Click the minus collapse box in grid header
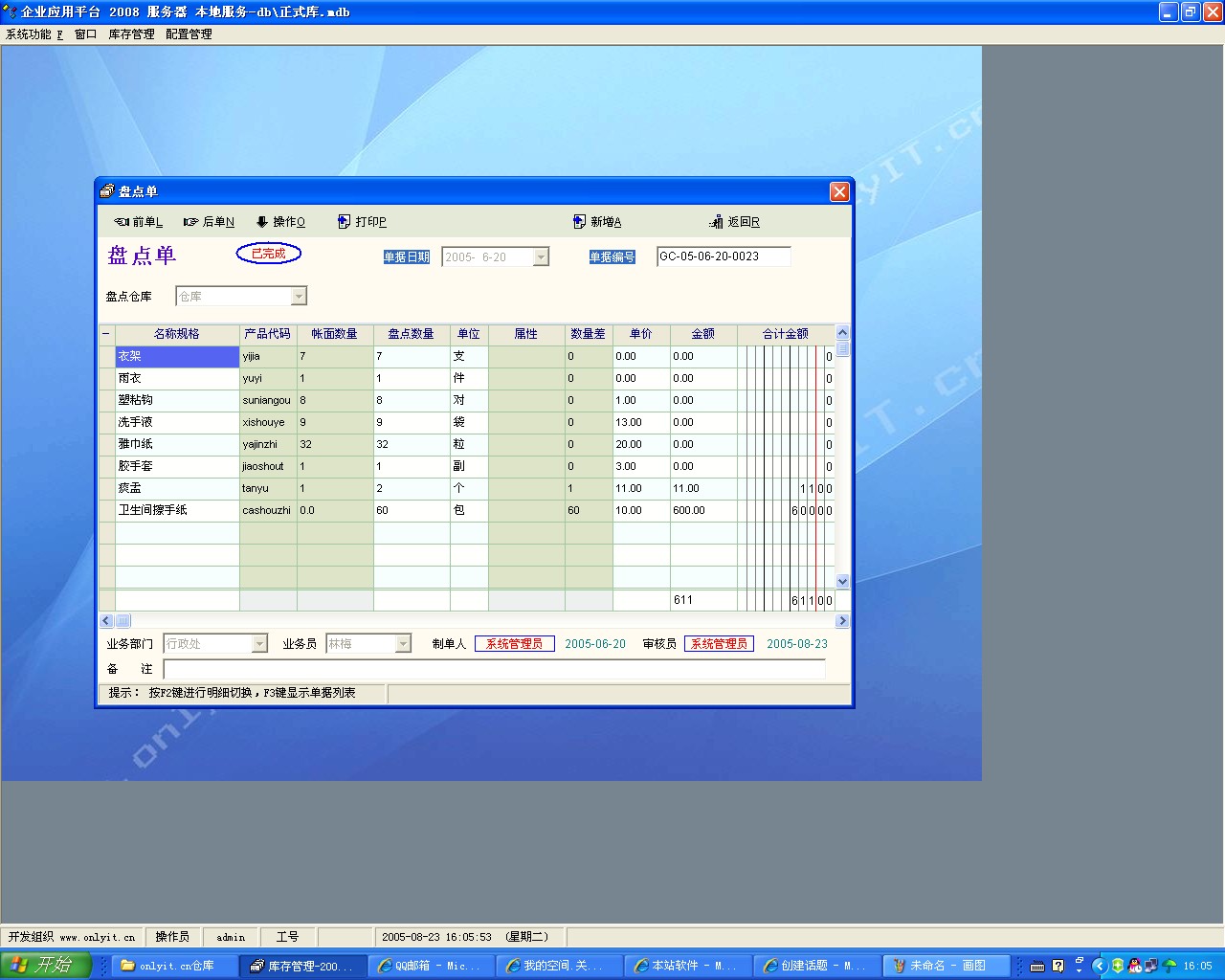The width and height of the screenshot is (1225, 980). pos(106,334)
